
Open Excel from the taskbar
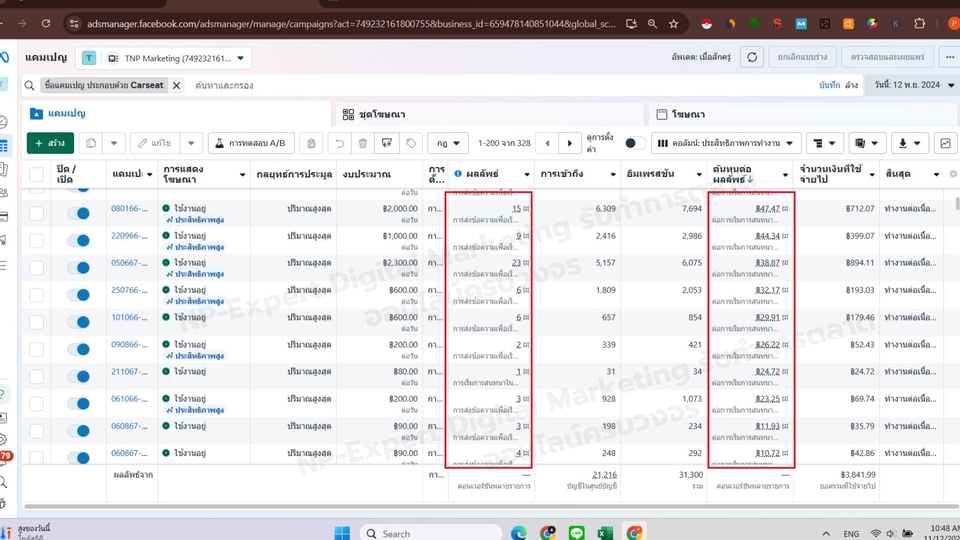[605, 533]
